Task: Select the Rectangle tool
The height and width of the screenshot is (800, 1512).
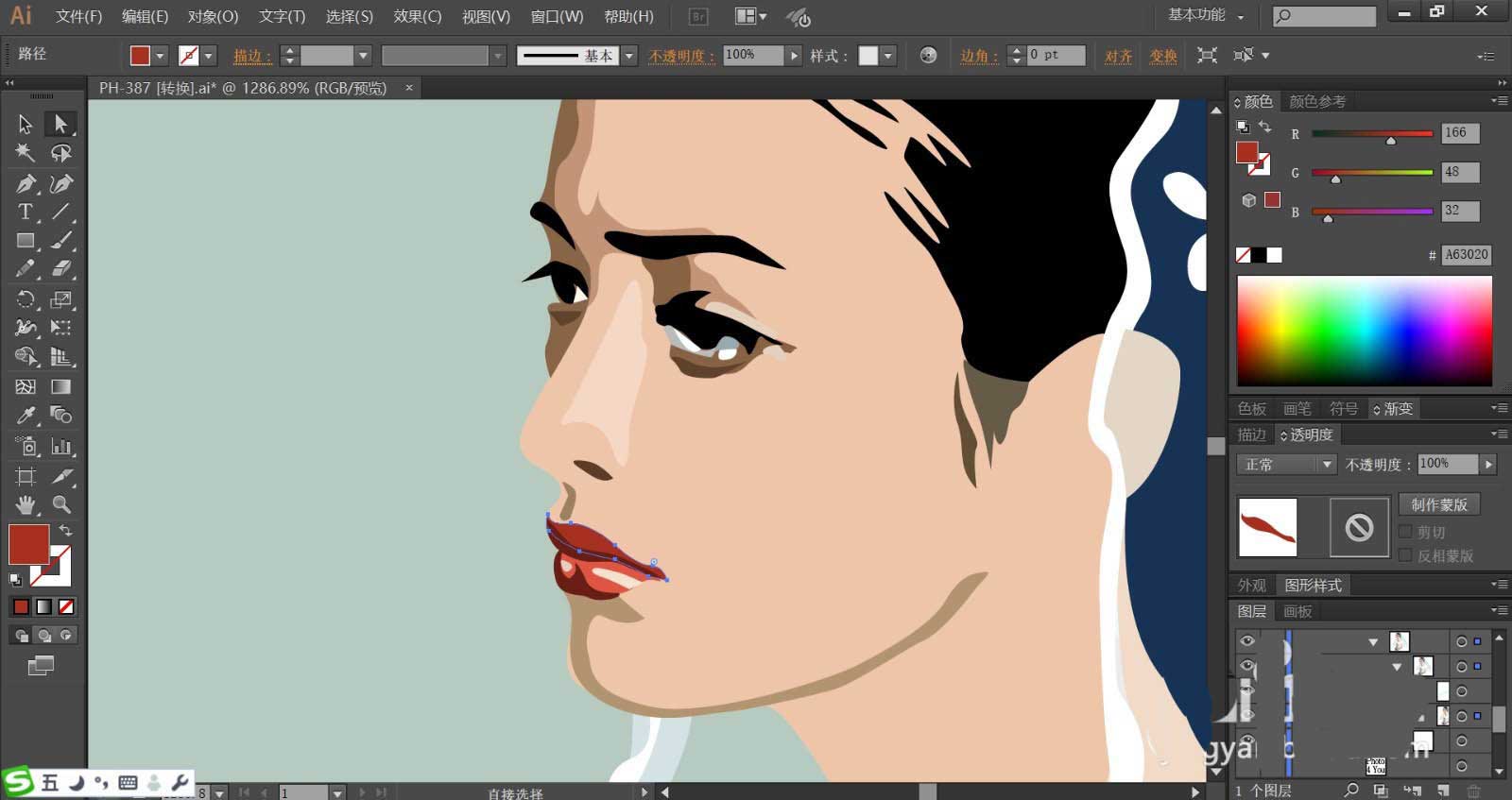Action: pyautogui.click(x=26, y=241)
